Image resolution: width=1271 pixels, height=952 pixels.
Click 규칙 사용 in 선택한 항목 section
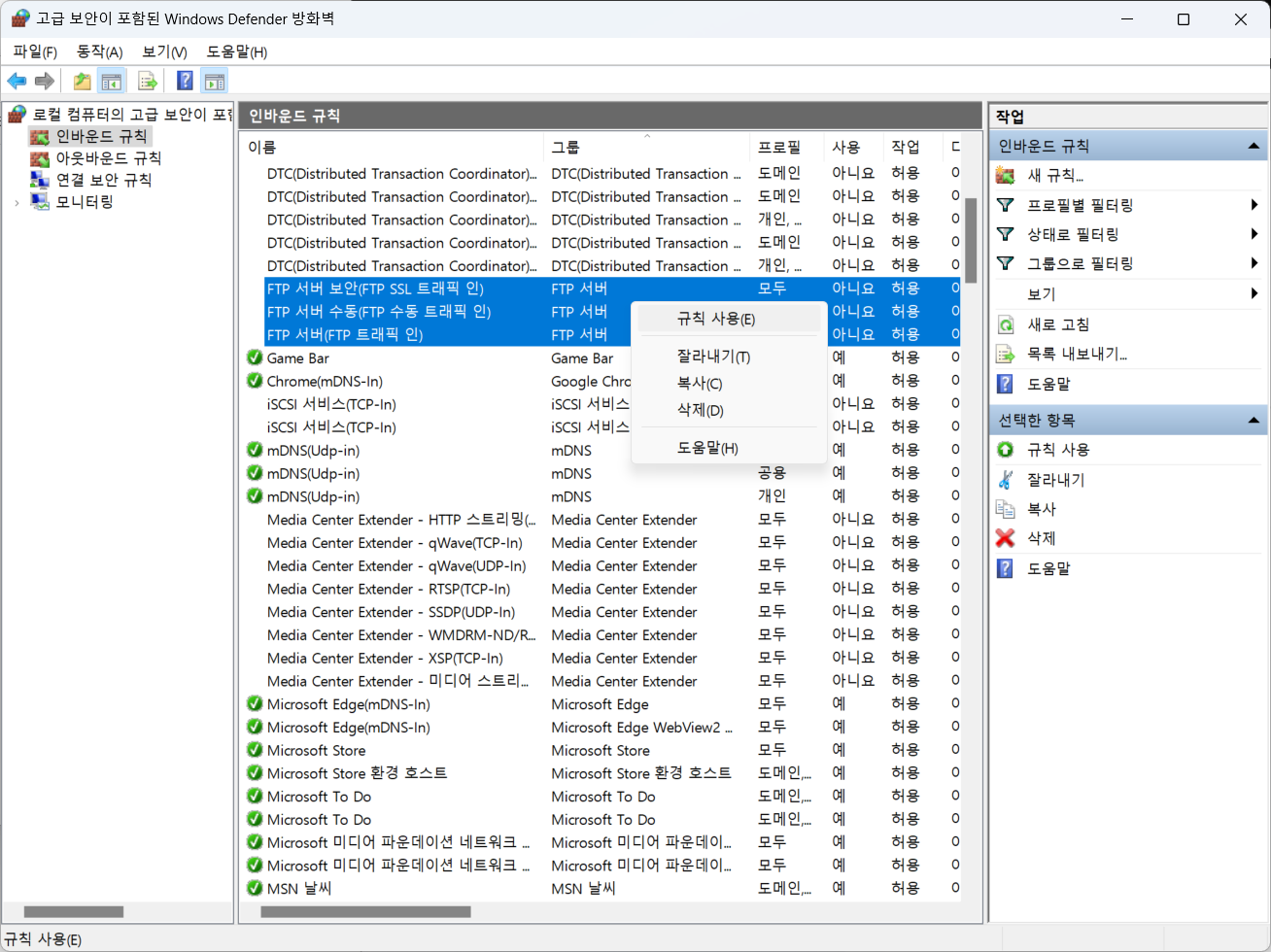coord(1058,450)
